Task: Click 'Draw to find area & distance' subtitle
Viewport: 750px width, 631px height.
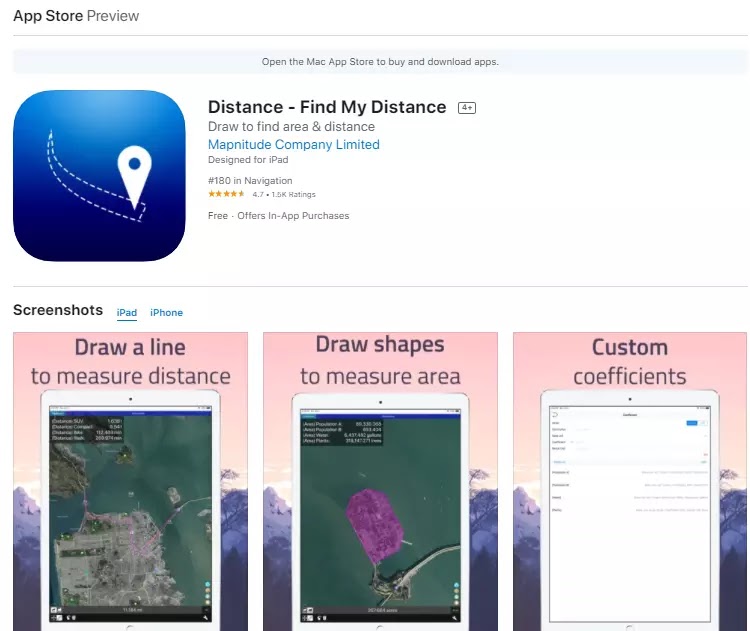Action: click(291, 126)
